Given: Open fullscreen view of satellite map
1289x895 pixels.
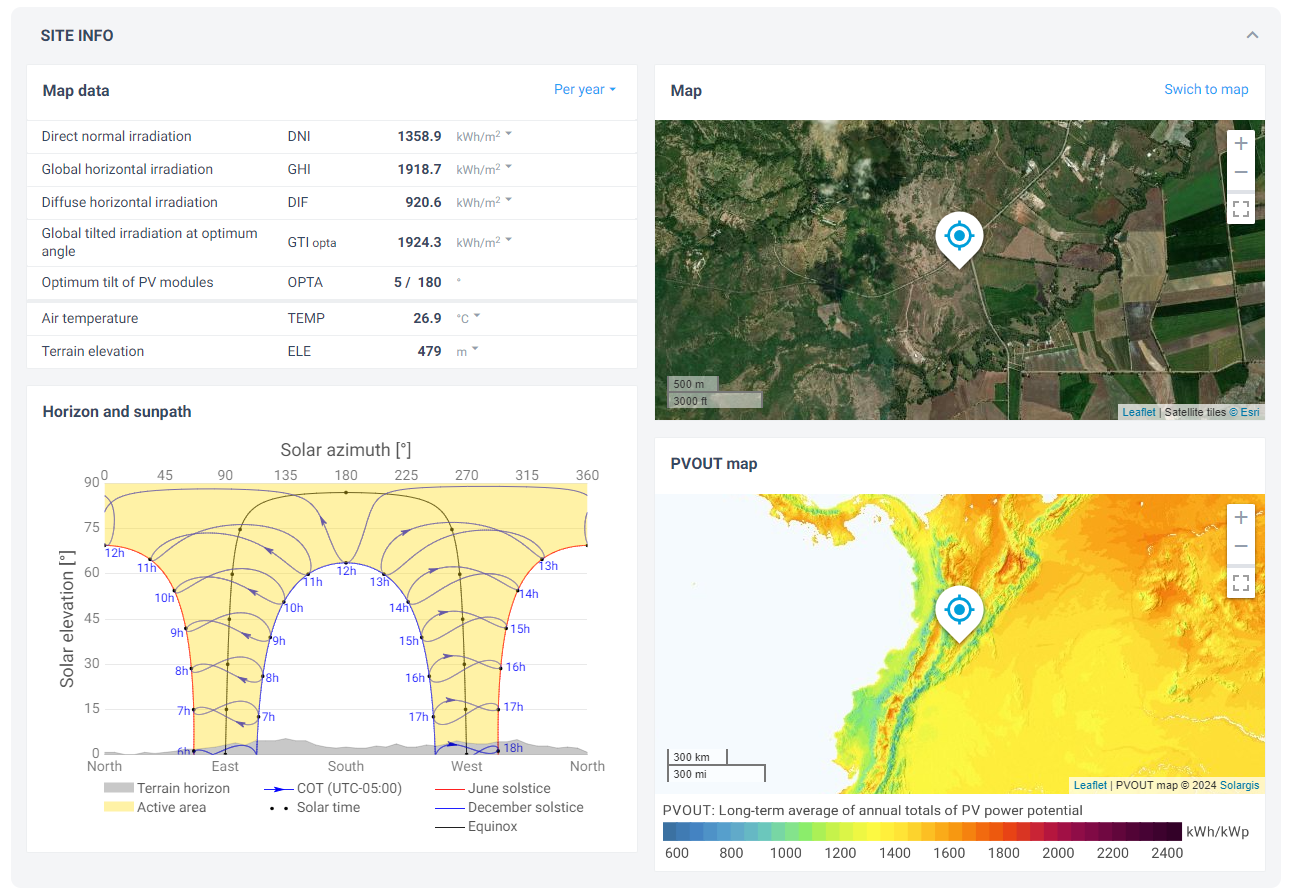Looking at the screenshot, I should [x=1240, y=209].
